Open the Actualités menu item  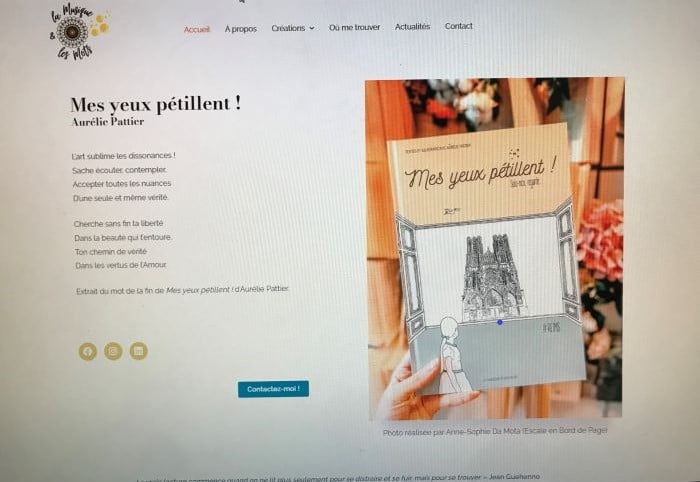pos(412,27)
